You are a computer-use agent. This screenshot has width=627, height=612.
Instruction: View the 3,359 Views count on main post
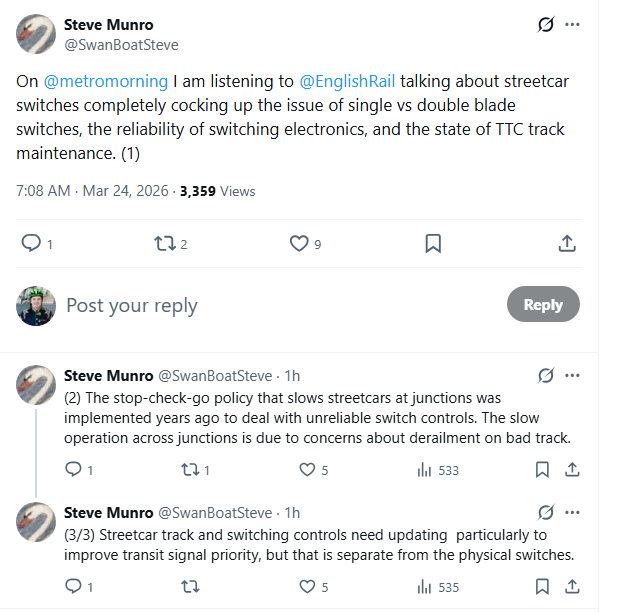(x=217, y=191)
